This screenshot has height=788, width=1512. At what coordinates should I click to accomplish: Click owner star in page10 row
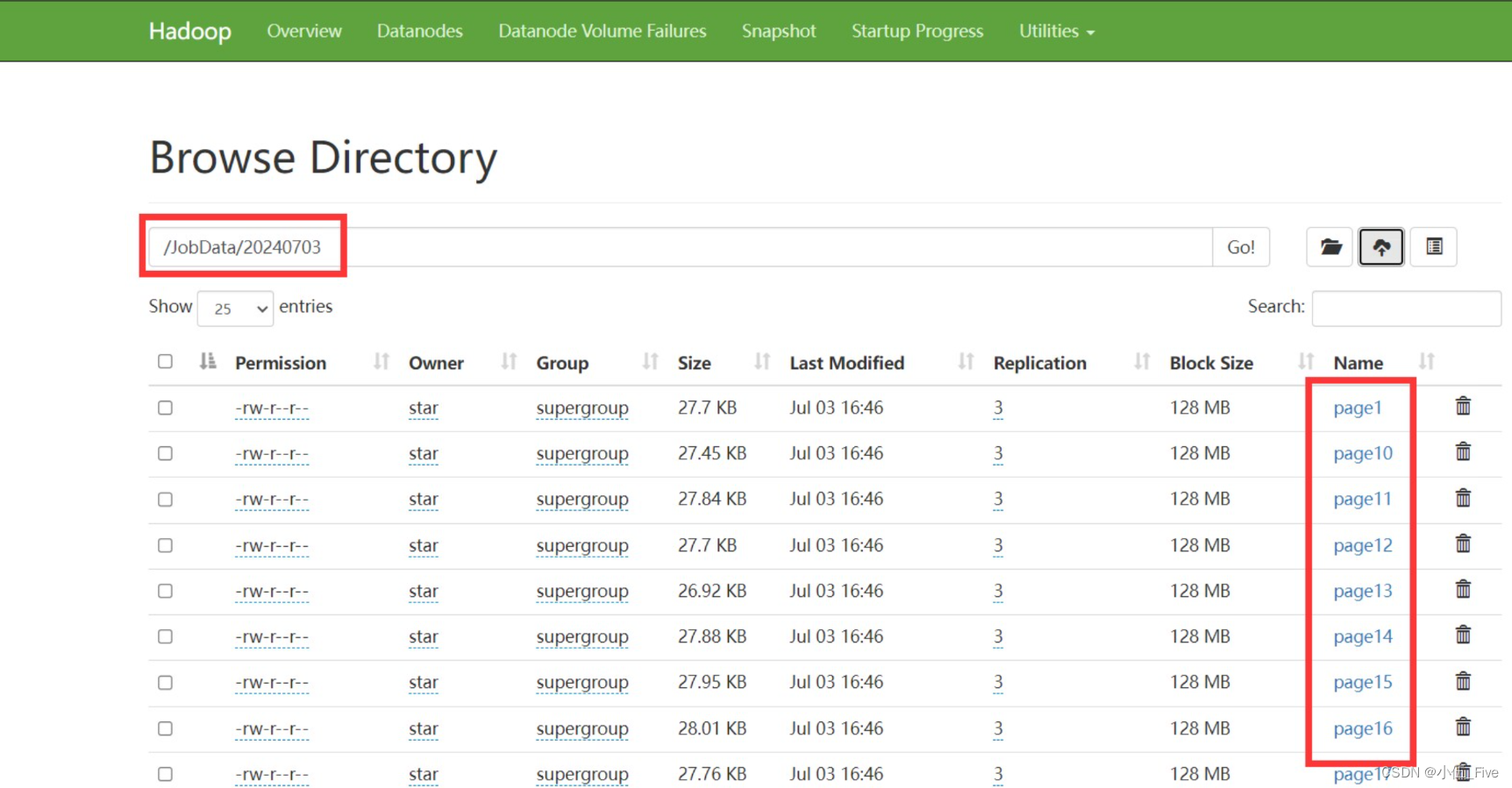click(424, 453)
